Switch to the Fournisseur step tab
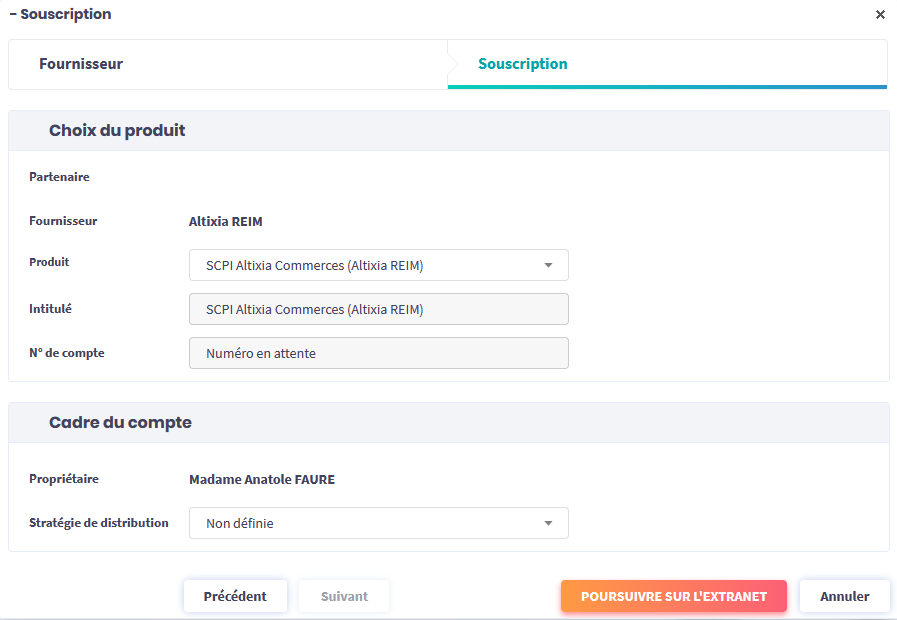 [81, 64]
